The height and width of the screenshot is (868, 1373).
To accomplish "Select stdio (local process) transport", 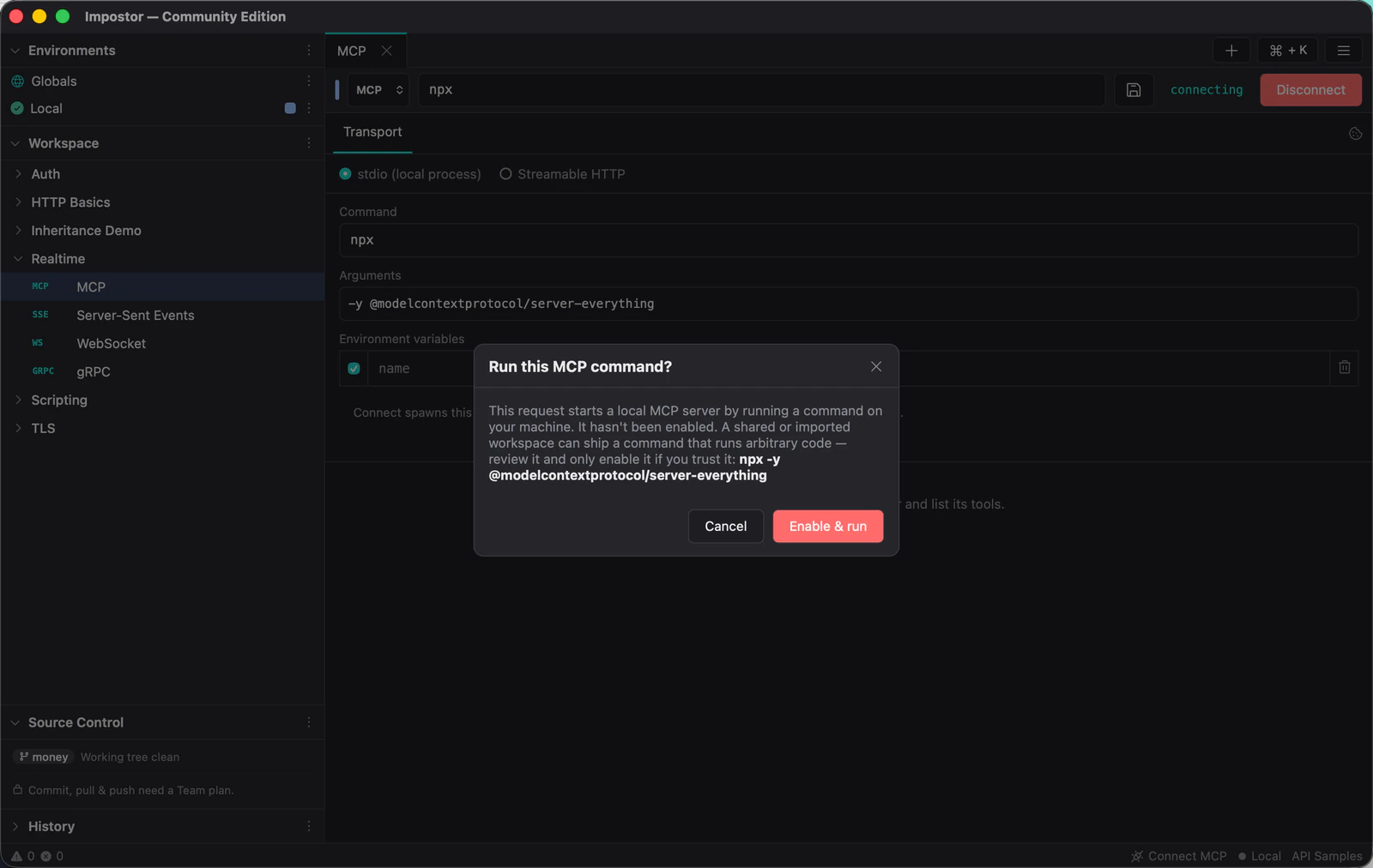I will (410, 174).
